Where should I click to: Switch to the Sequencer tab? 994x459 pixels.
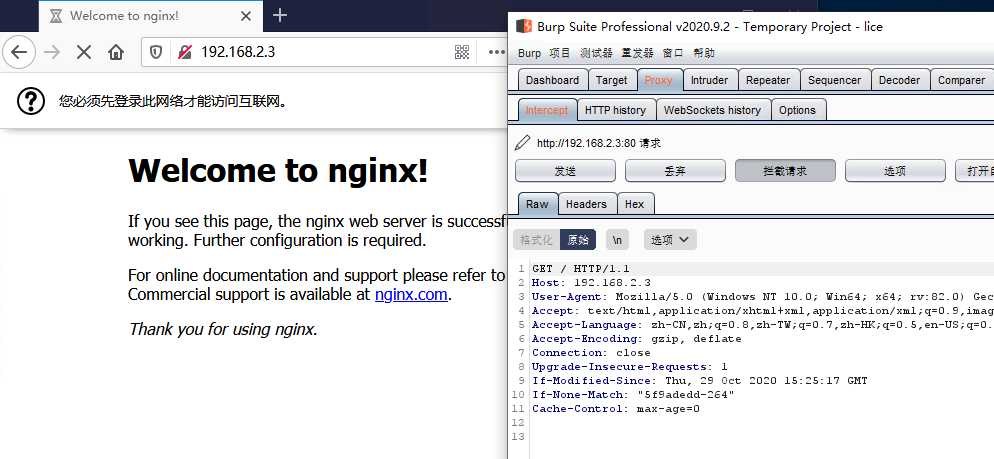[834, 81]
